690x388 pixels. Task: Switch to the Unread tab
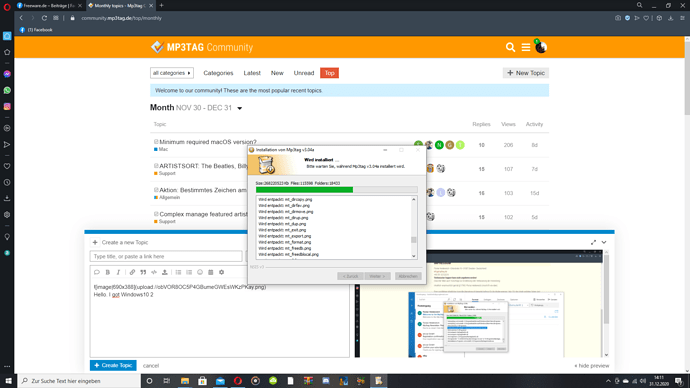pos(304,73)
